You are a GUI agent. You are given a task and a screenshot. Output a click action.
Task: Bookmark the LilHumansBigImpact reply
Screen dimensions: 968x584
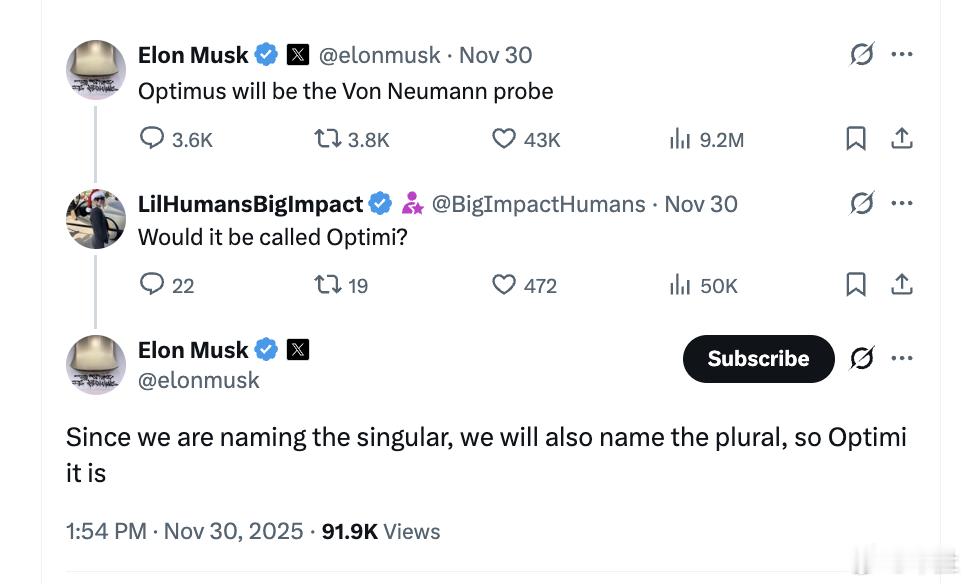(856, 285)
